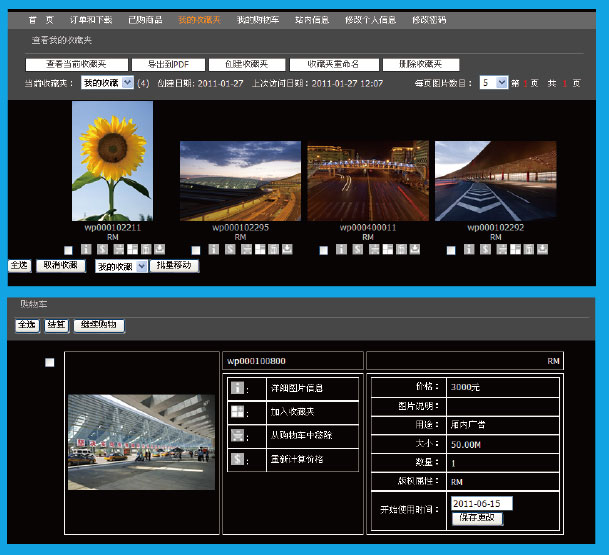
Task: Click the detailed image info icon in cart
Action: tap(238, 388)
